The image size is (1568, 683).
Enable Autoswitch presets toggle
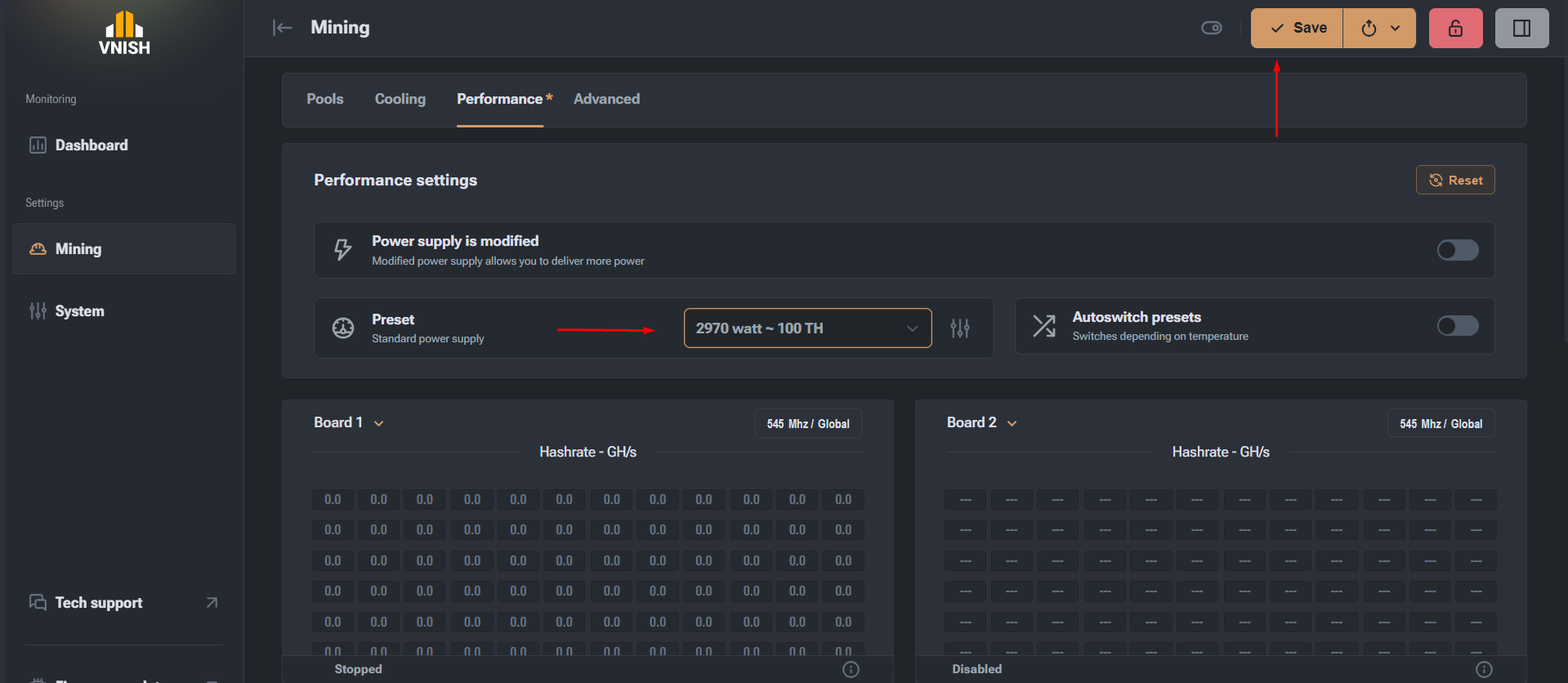tap(1458, 326)
